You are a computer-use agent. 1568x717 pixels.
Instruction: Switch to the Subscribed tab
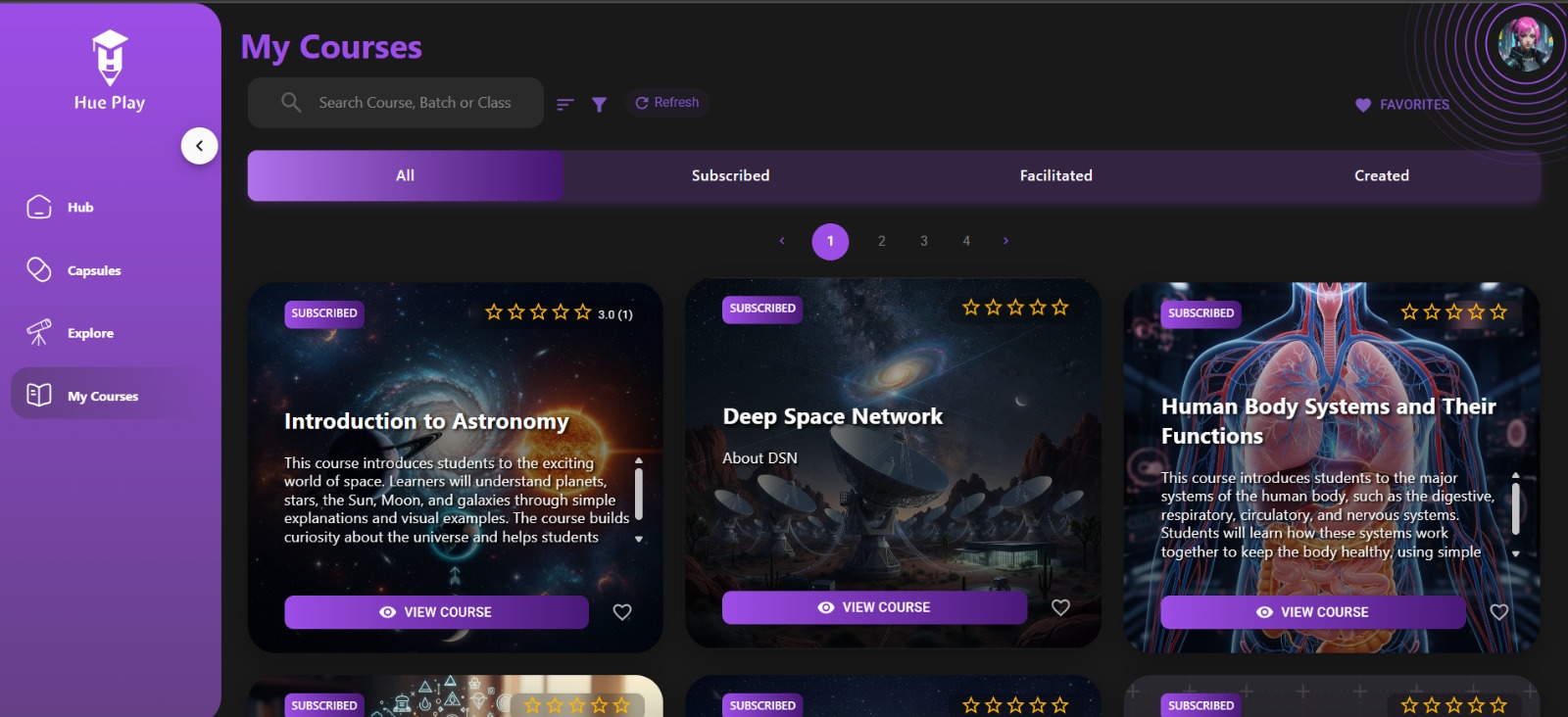coord(731,175)
